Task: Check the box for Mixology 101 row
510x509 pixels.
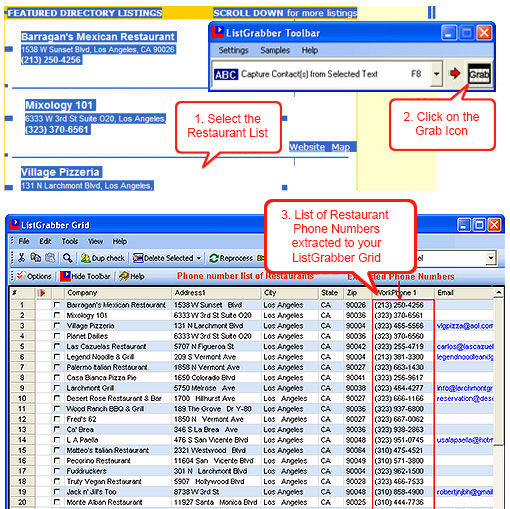Action: [57, 315]
